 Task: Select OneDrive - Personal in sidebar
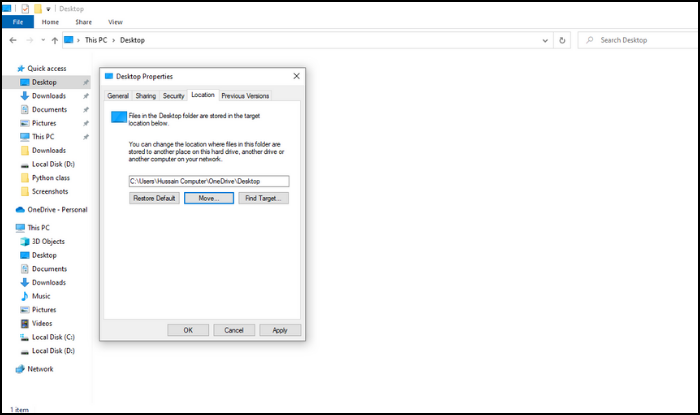(56, 209)
